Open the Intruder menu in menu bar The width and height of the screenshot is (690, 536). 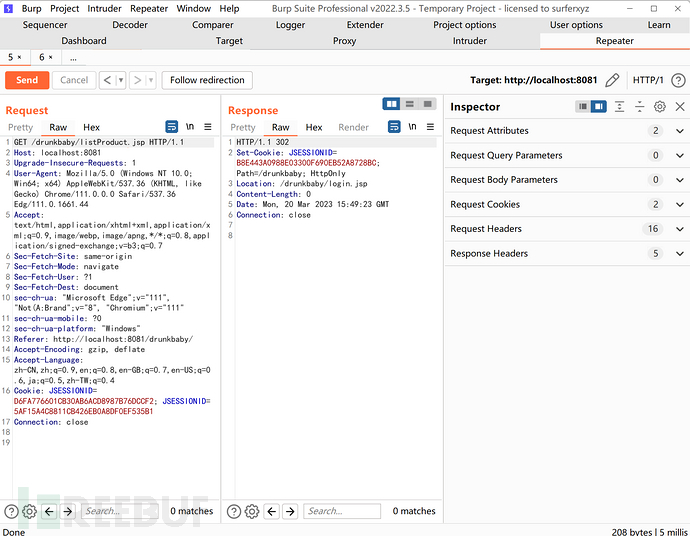point(104,8)
